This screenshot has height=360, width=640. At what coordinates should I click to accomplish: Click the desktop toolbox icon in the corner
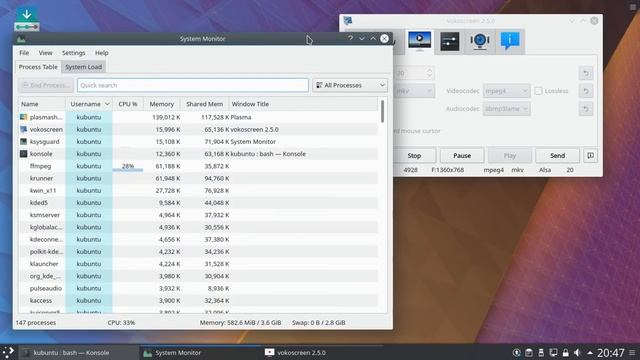tap(633, 6)
